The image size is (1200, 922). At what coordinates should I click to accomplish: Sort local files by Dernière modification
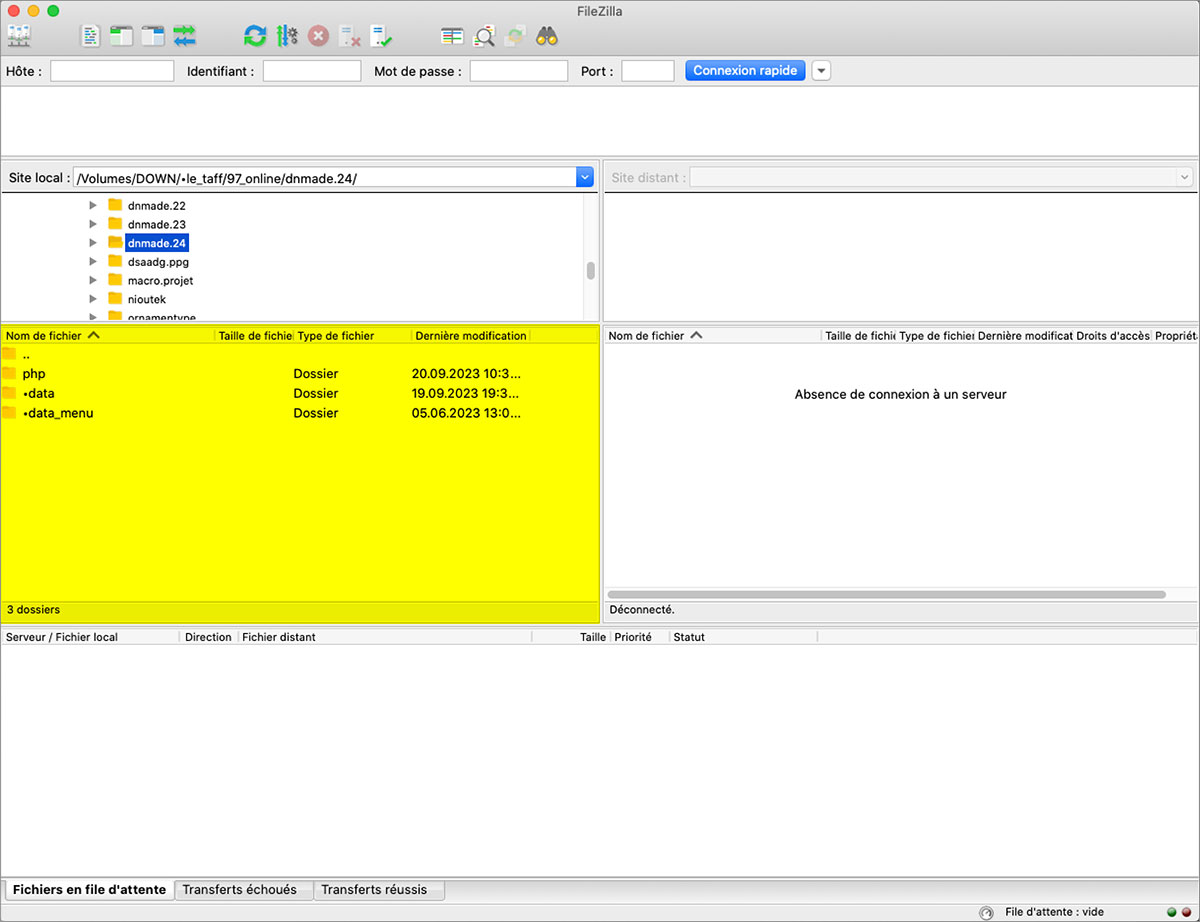point(470,336)
